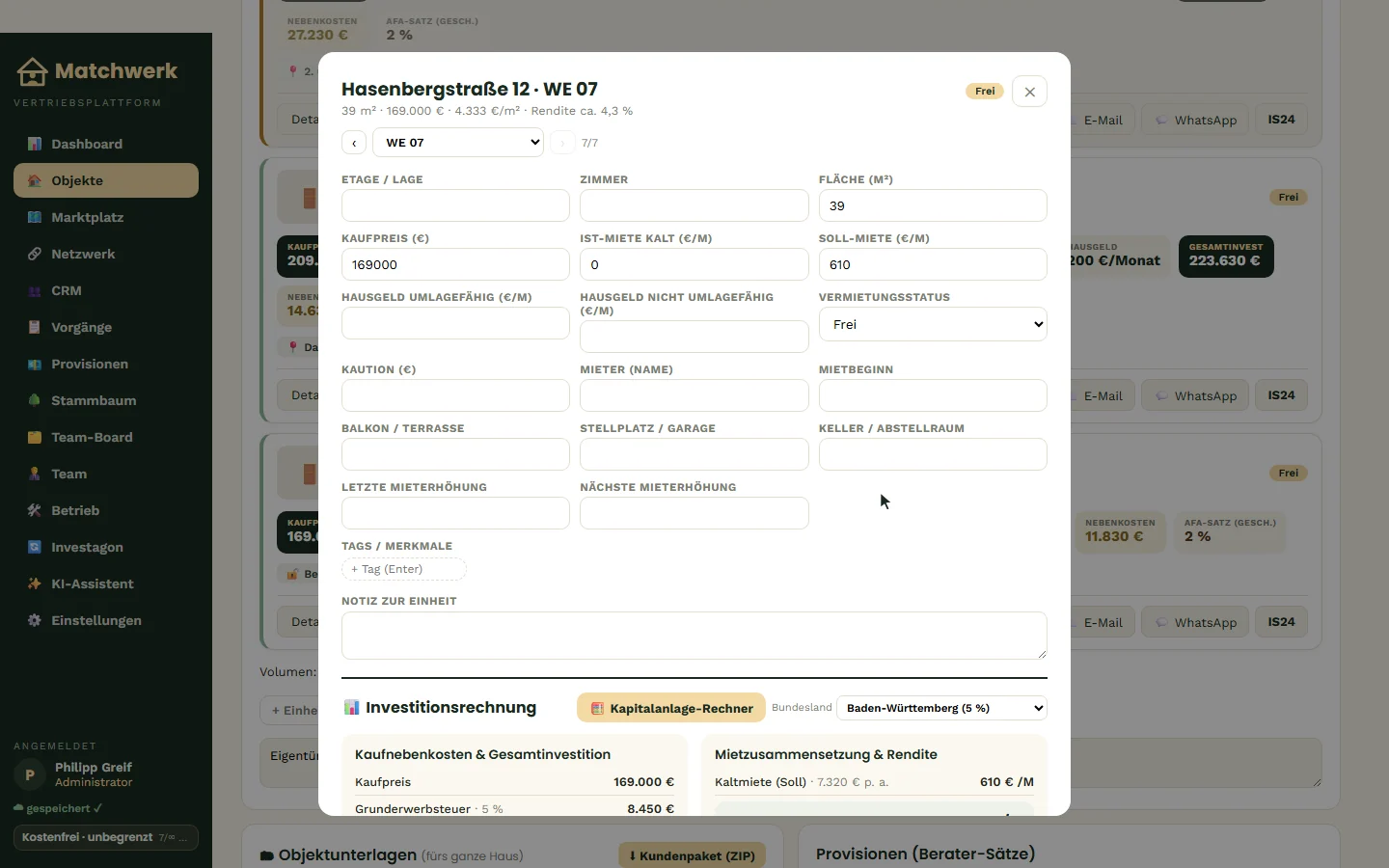Click the Team person icon in the sidebar

pyautogui.click(x=35, y=474)
